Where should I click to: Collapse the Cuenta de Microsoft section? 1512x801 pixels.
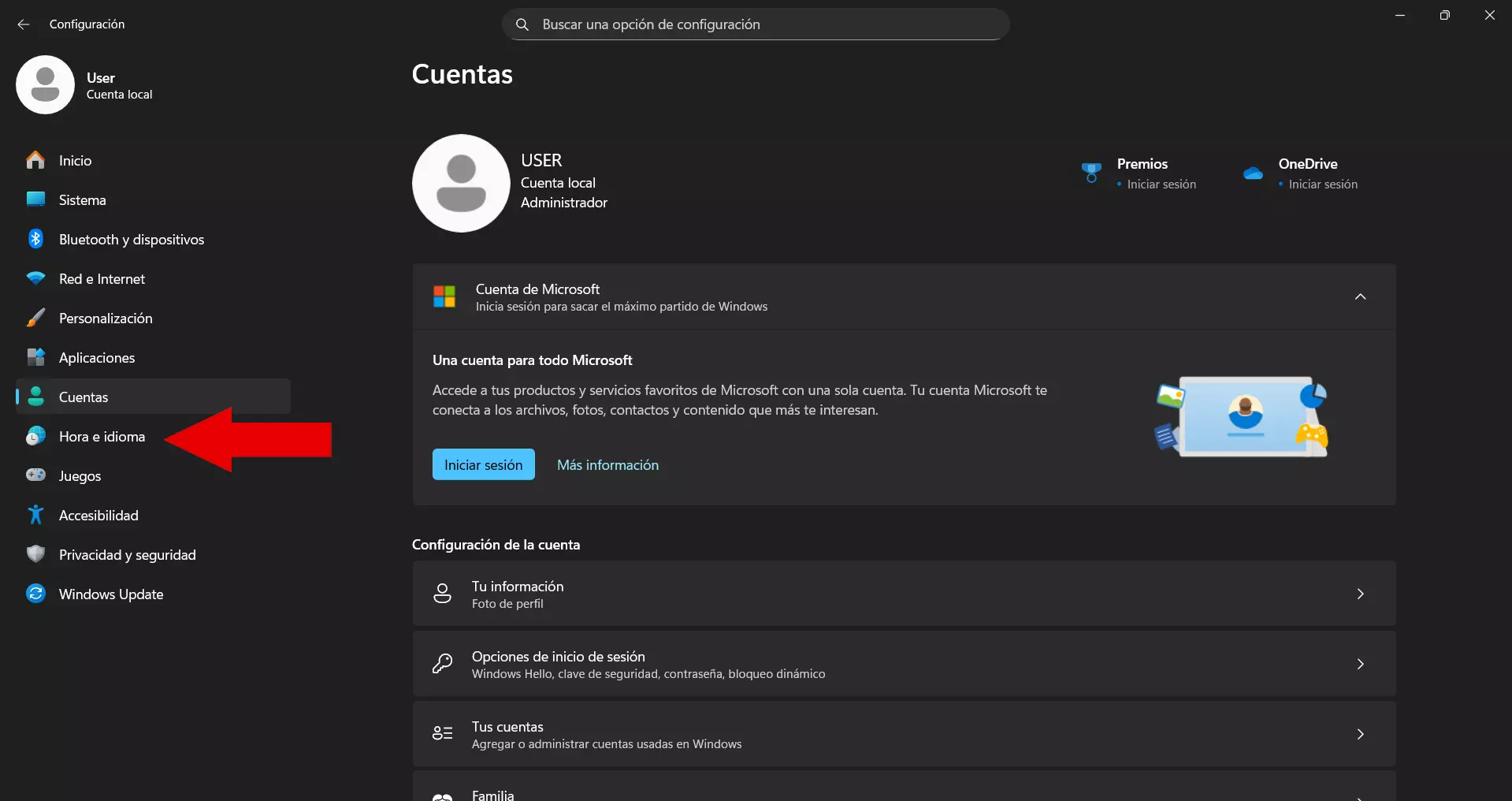[1360, 296]
